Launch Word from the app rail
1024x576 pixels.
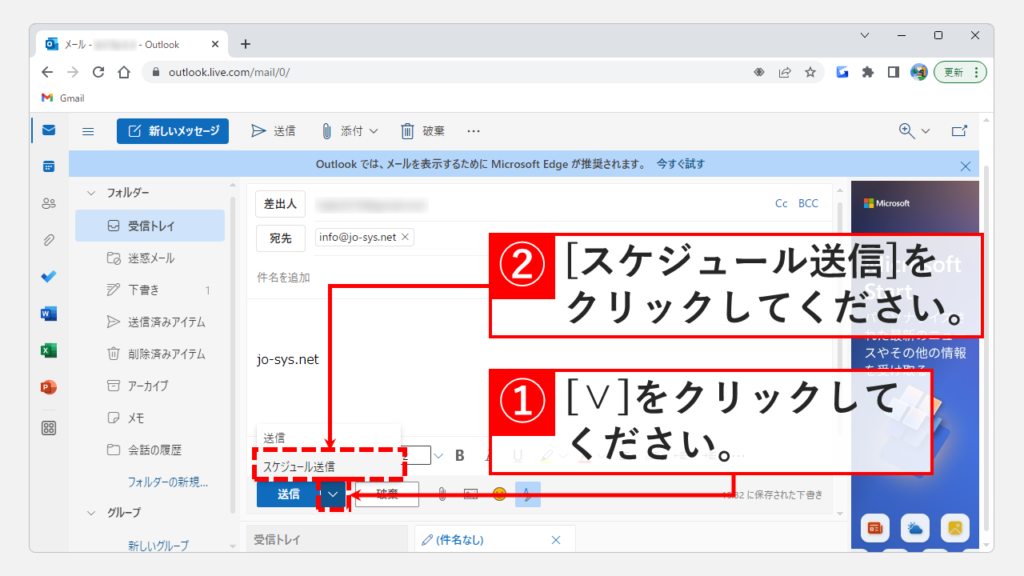click(48, 314)
